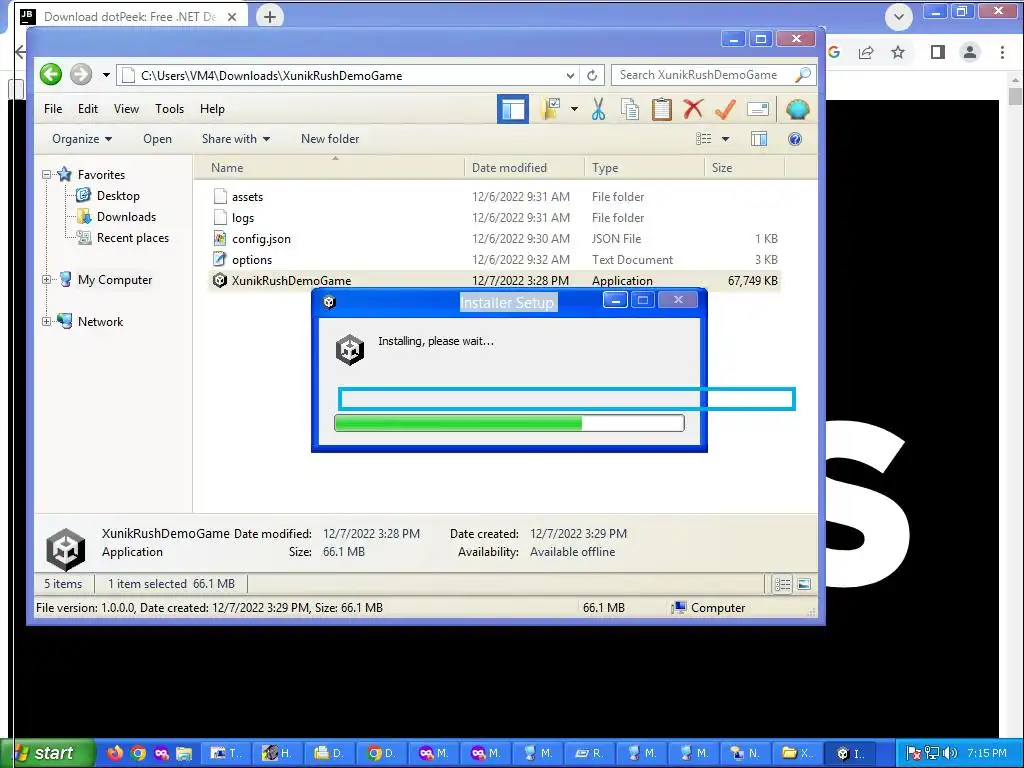1024x768 pixels.
Task: Click the blue Help question mark icon
Action: click(795, 139)
